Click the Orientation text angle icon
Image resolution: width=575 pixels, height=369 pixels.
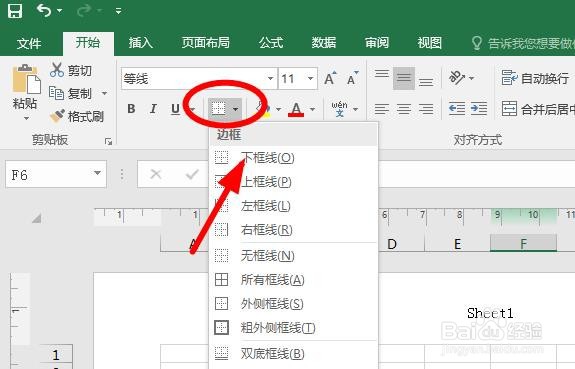457,78
